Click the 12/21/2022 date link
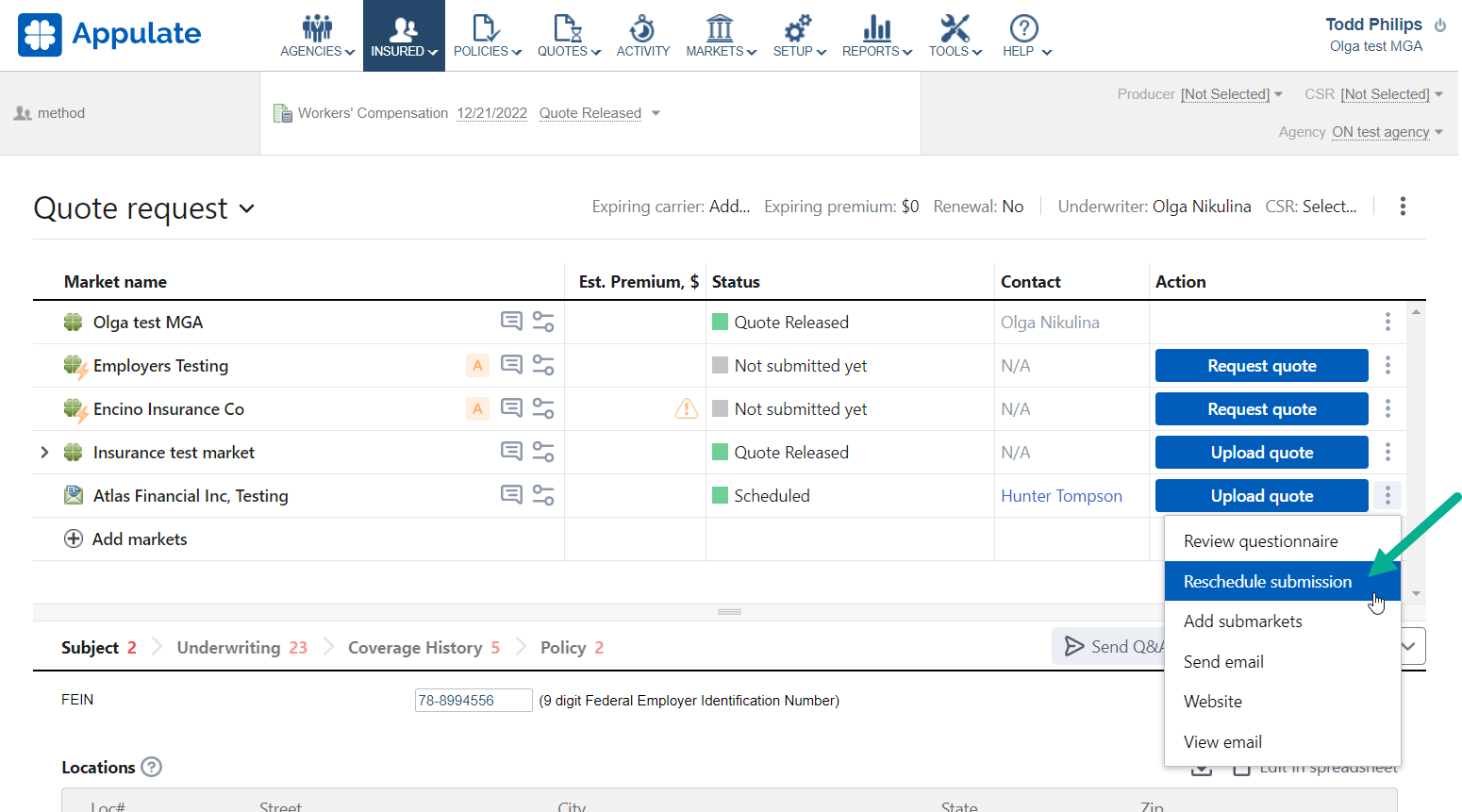 tap(491, 113)
